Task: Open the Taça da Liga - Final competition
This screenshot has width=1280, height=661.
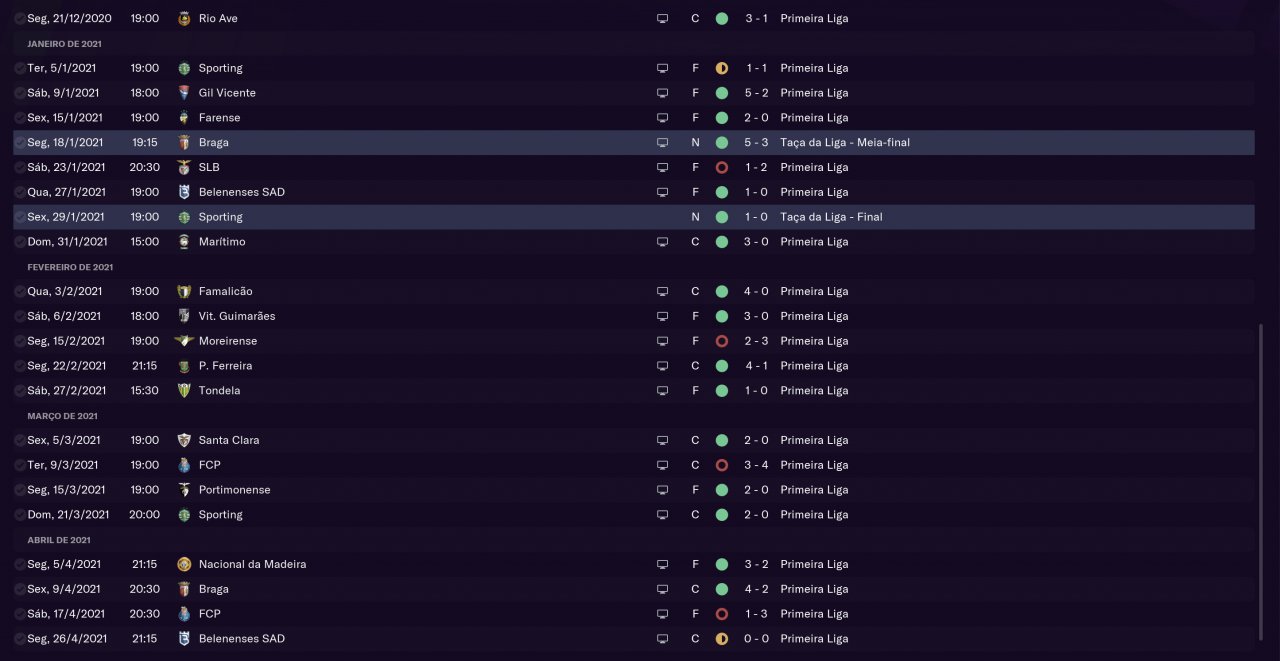Action: (831, 217)
